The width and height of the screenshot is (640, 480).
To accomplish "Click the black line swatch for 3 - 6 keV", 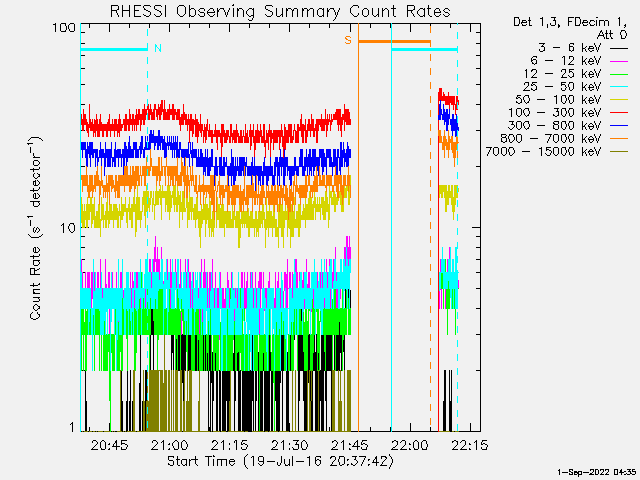I will coord(619,49).
